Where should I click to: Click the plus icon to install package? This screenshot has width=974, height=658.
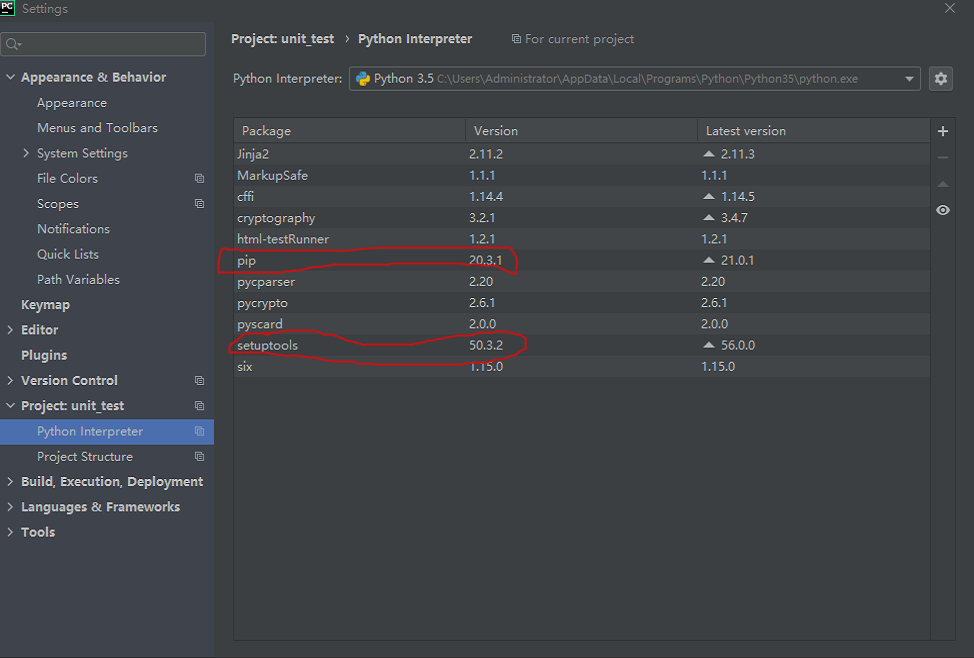[942, 131]
